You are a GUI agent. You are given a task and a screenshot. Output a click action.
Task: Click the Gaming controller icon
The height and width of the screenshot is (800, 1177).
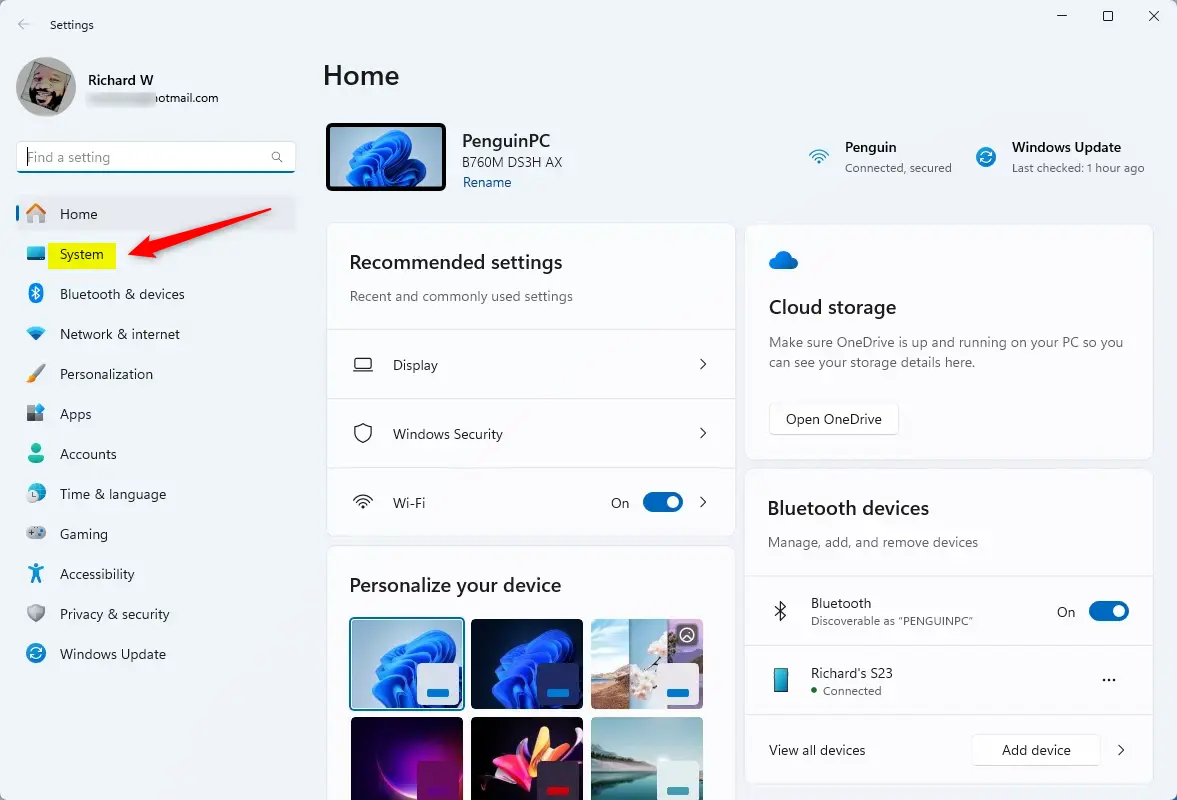coord(35,533)
